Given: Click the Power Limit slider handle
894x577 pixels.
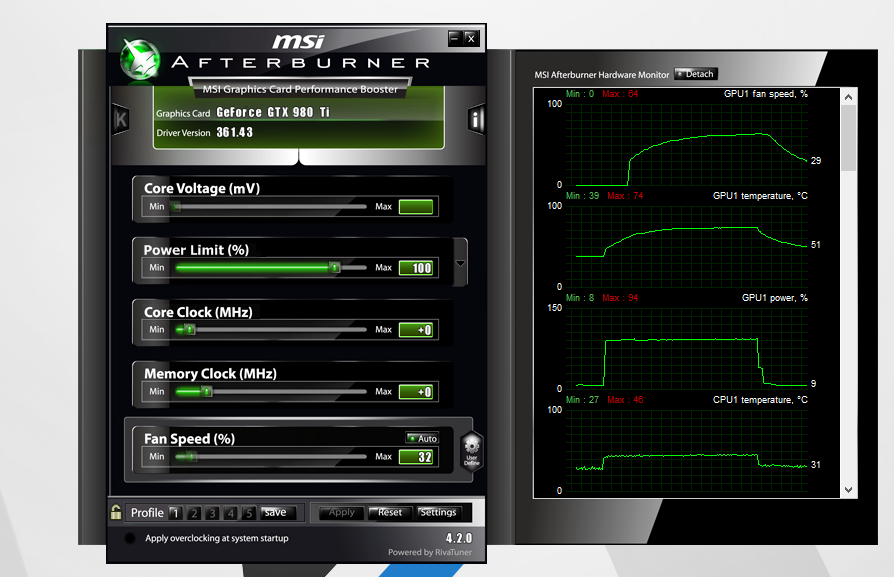Looking at the screenshot, I should [x=335, y=267].
